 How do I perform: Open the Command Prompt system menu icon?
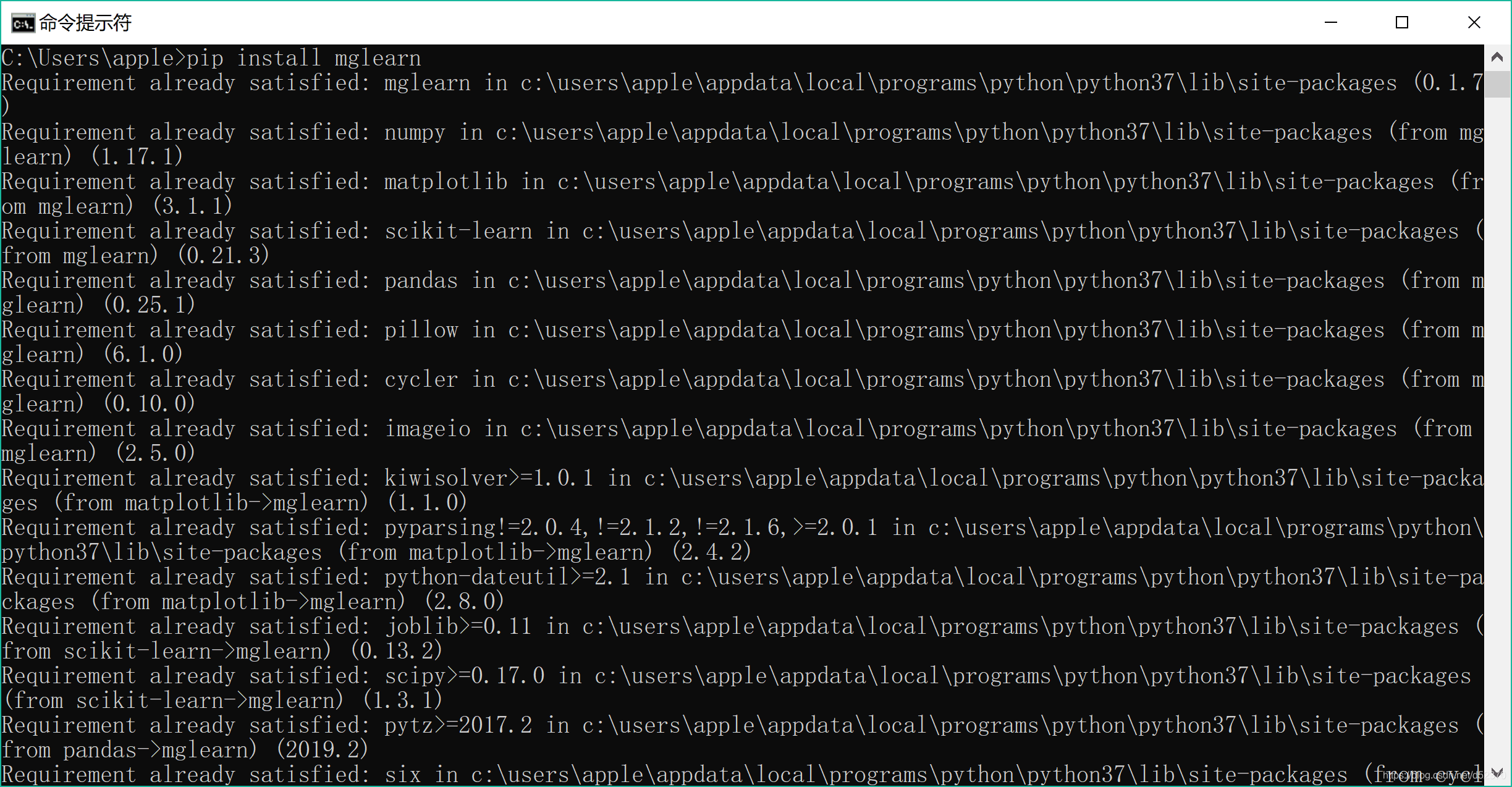22,23
